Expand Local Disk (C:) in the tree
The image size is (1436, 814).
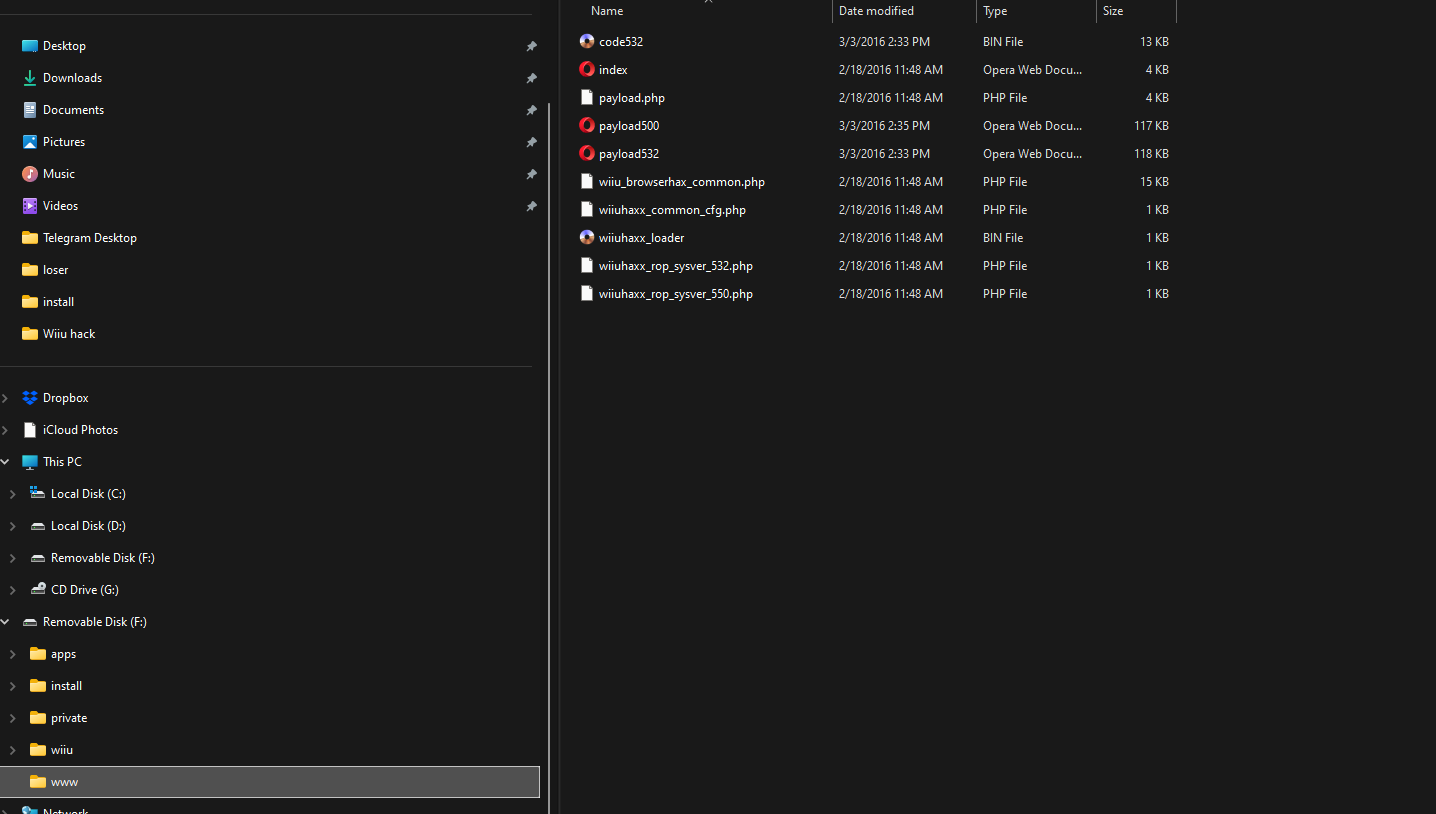[x=12, y=494]
